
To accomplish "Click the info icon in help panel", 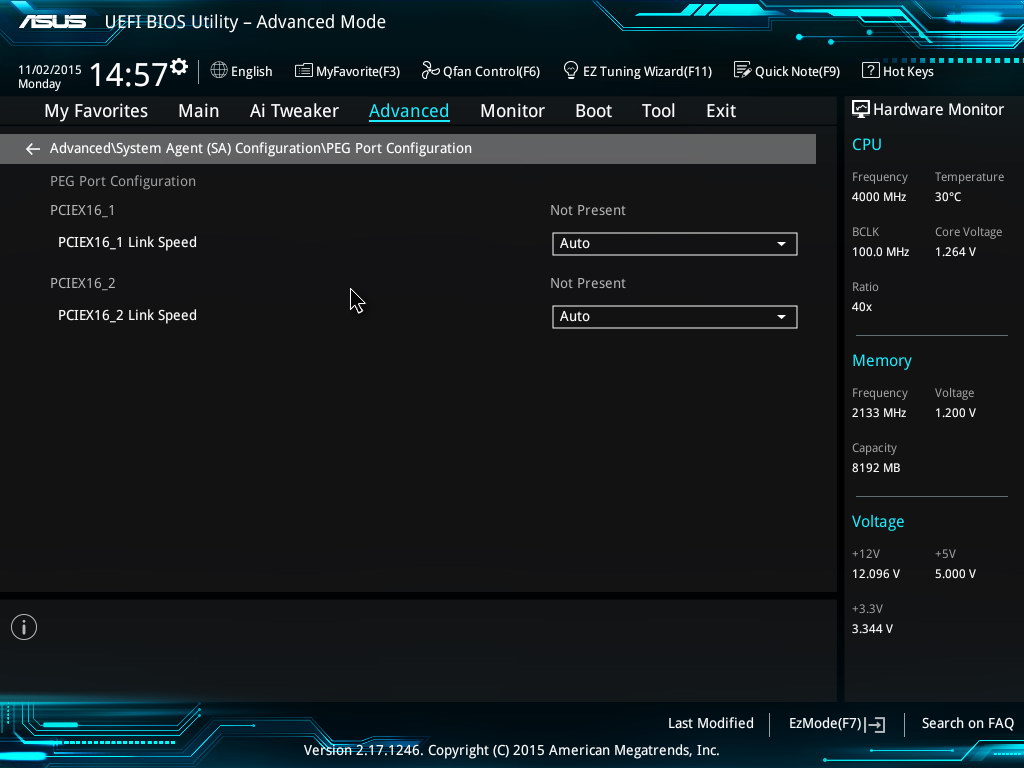I will [24, 627].
